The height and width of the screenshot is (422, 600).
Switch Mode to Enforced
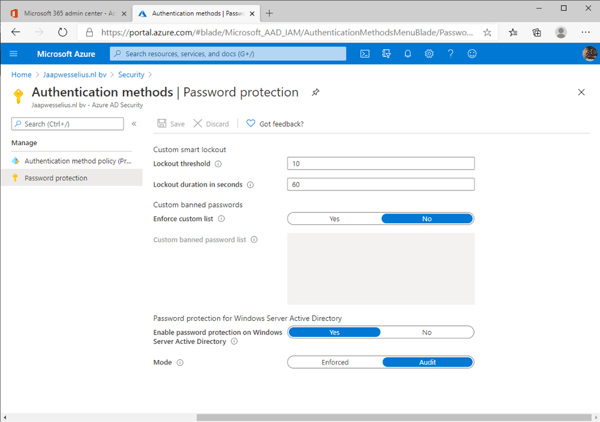click(335, 362)
